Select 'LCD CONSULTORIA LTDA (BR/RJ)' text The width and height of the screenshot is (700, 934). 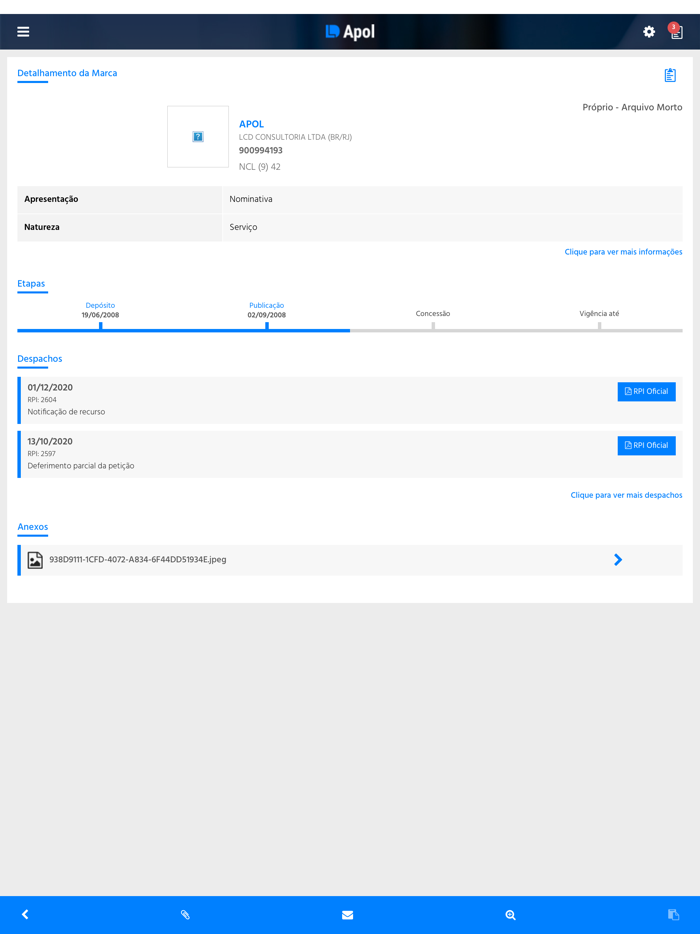pos(295,137)
